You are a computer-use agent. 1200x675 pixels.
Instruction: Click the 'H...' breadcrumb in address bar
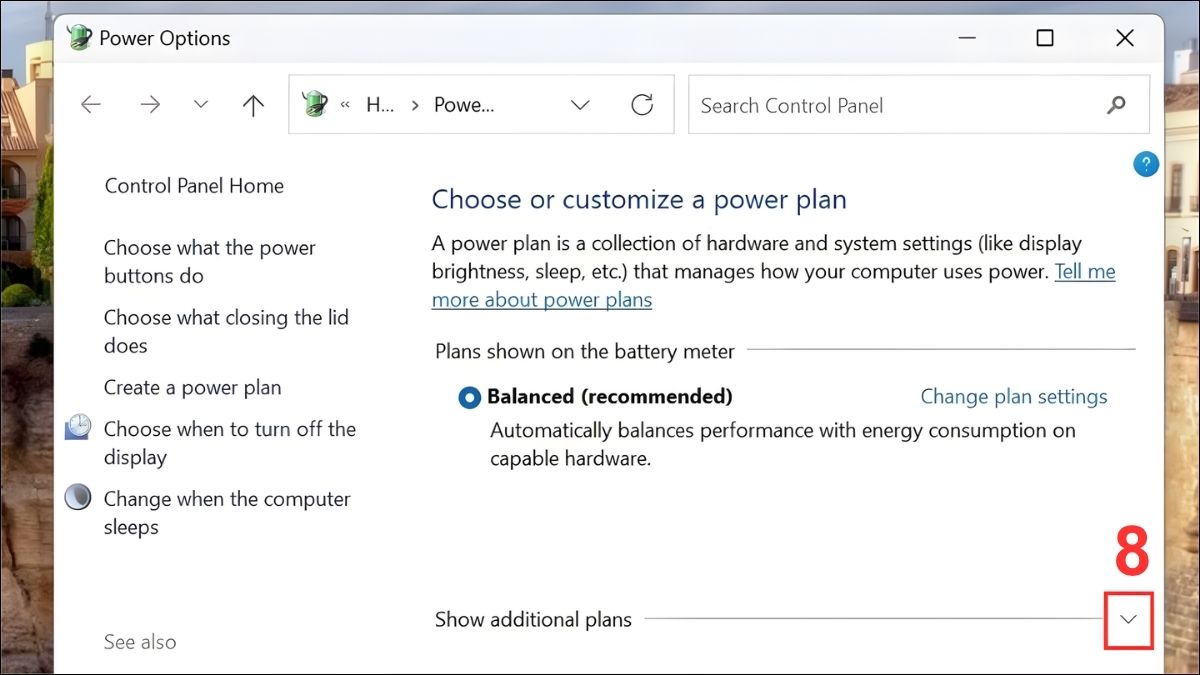[x=380, y=105]
